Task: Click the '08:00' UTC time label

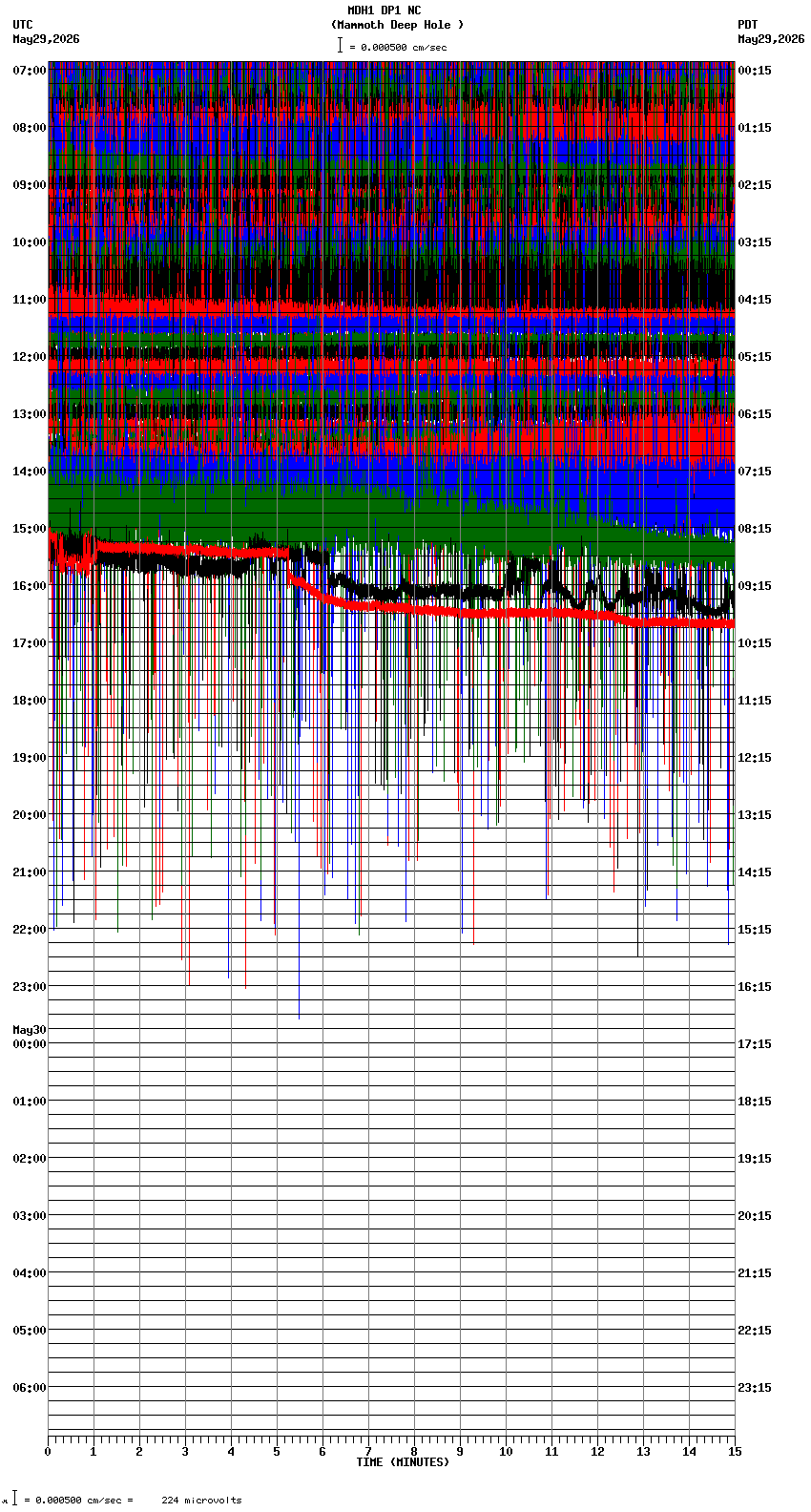Action: tap(30, 128)
